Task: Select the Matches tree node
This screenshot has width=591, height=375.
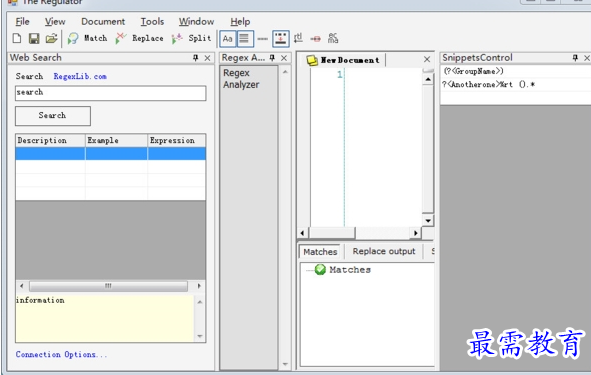Action: (x=350, y=270)
